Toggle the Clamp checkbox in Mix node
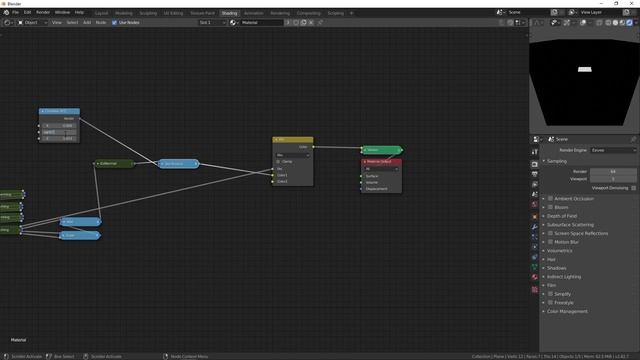The height and width of the screenshot is (360, 640). pyautogui.click(x=278, y=162)
